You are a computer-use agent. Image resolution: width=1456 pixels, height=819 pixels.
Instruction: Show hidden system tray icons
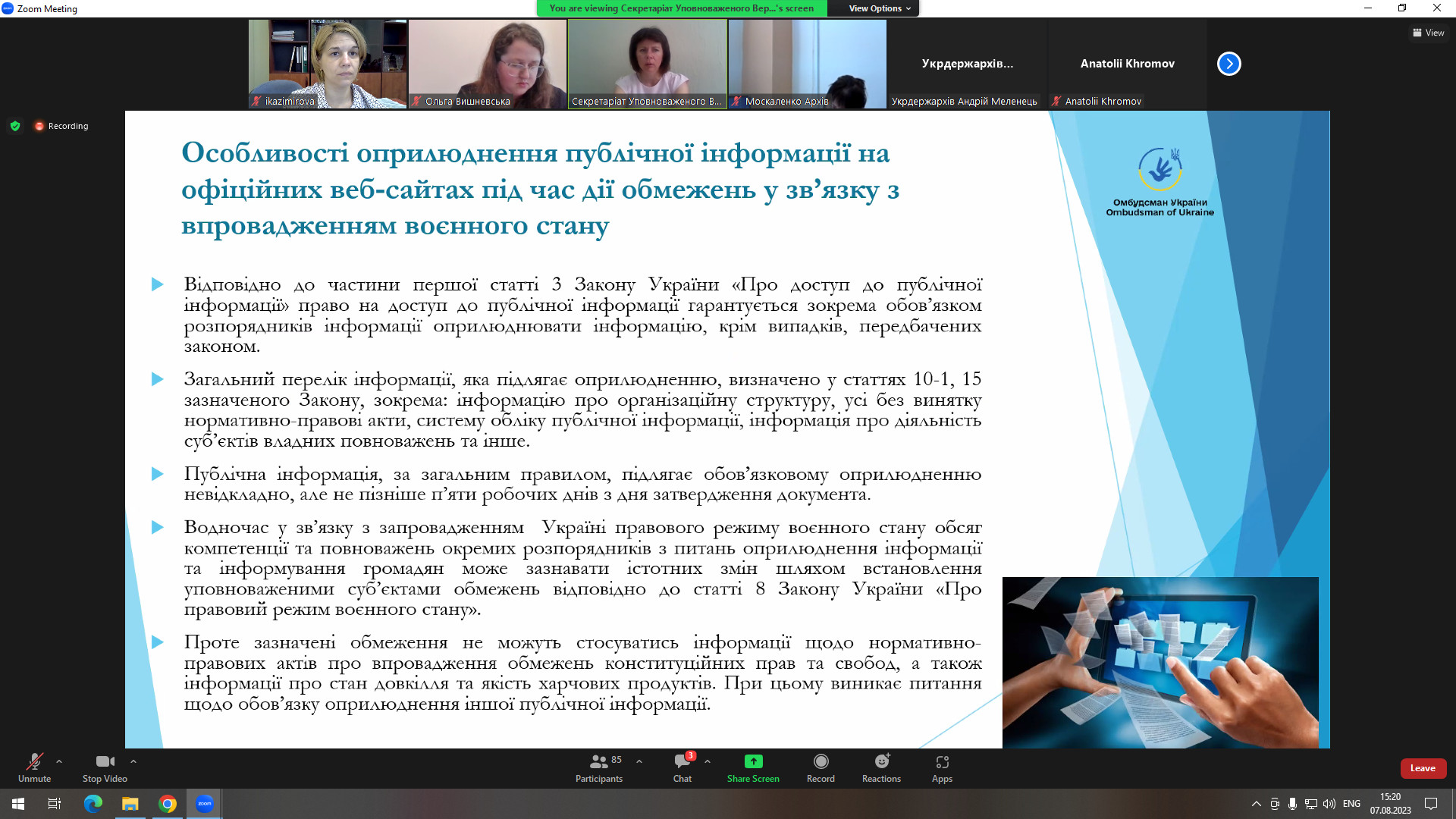coord(1257,804)
